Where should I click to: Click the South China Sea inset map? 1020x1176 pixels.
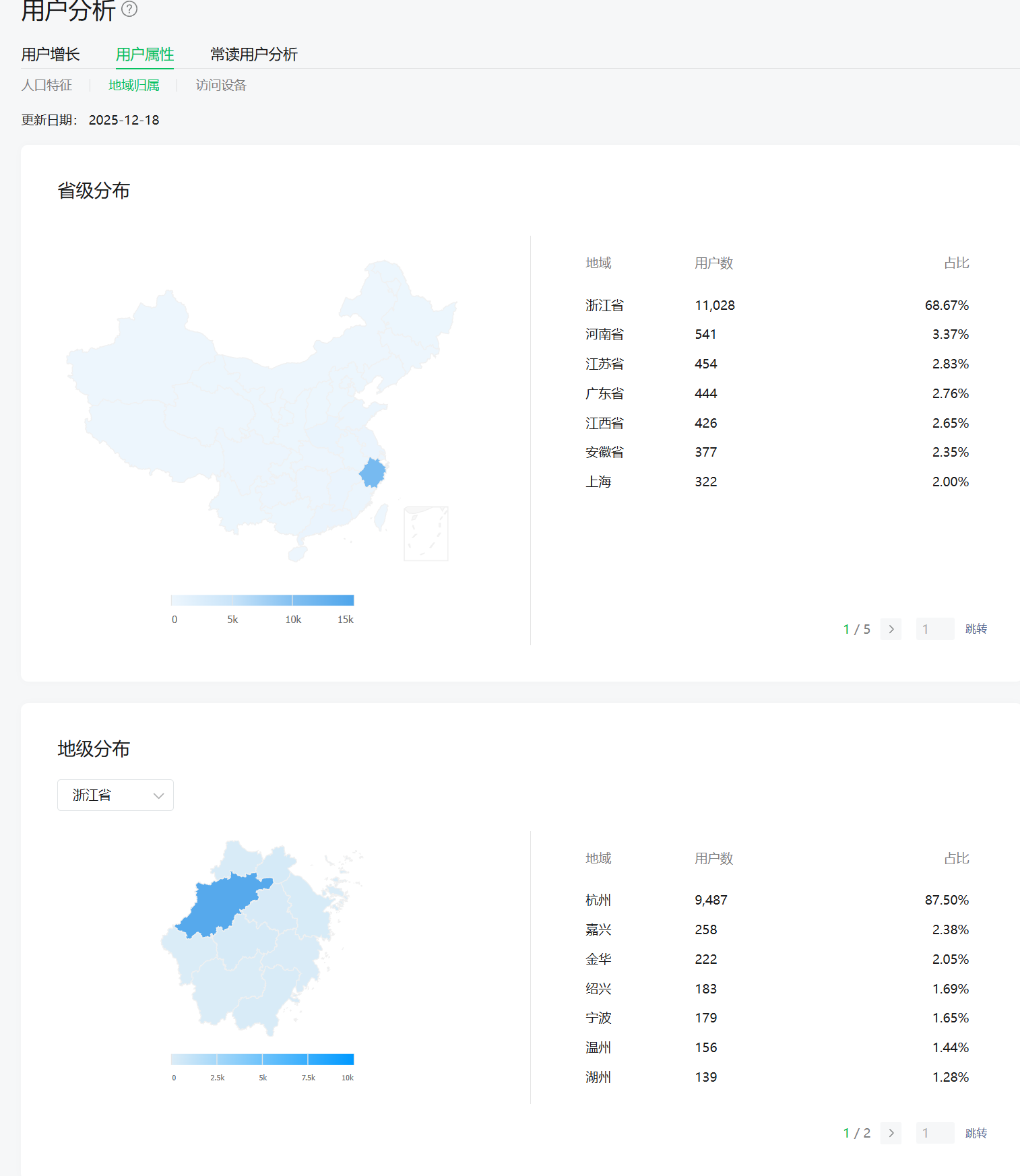tap(426, 533)
